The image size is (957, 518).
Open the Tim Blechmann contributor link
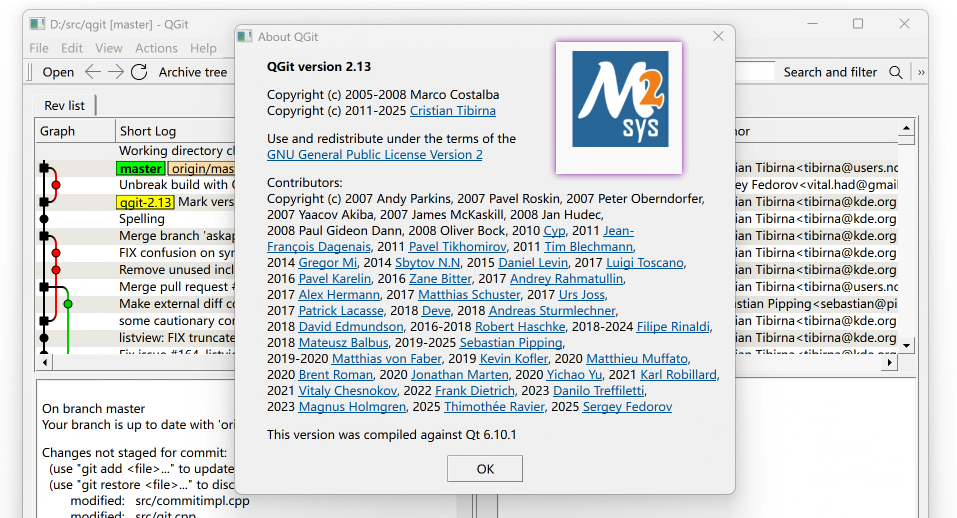pyautogui.click(x=588, y=246)
